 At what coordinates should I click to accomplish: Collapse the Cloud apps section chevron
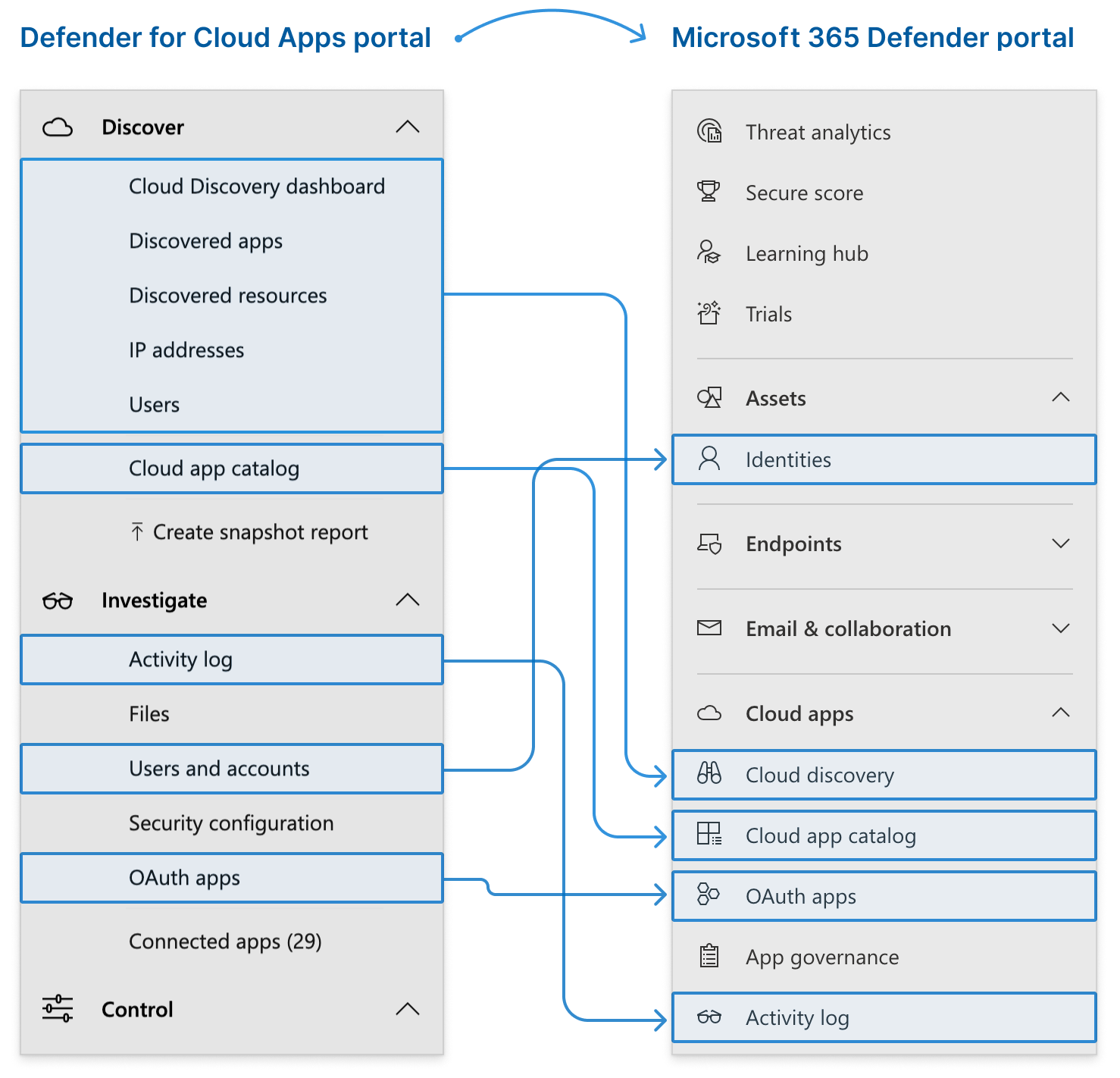pos(1061,713)
